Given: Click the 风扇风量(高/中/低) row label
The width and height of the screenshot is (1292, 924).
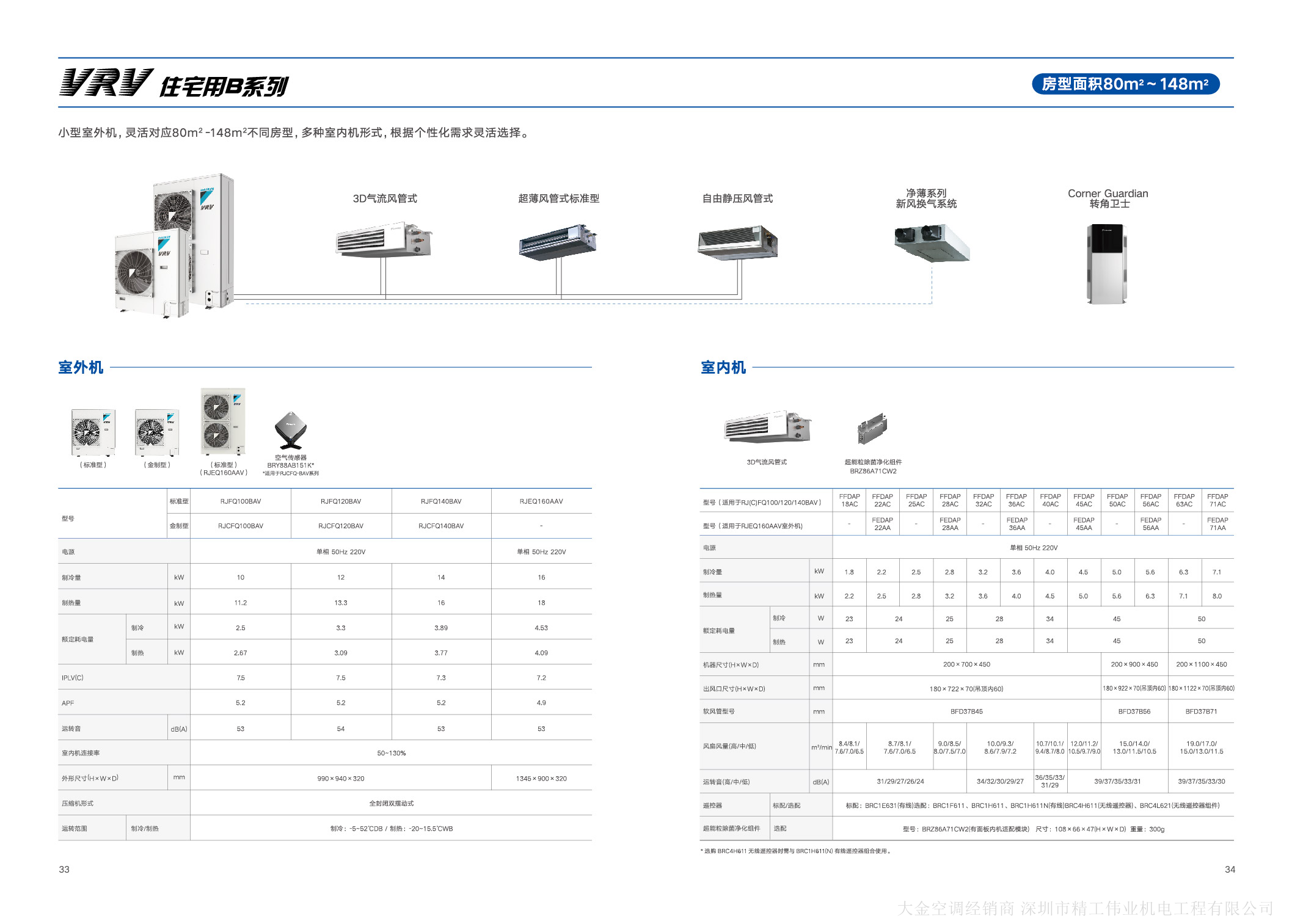Looking at the screenshot, I should 729,746.
